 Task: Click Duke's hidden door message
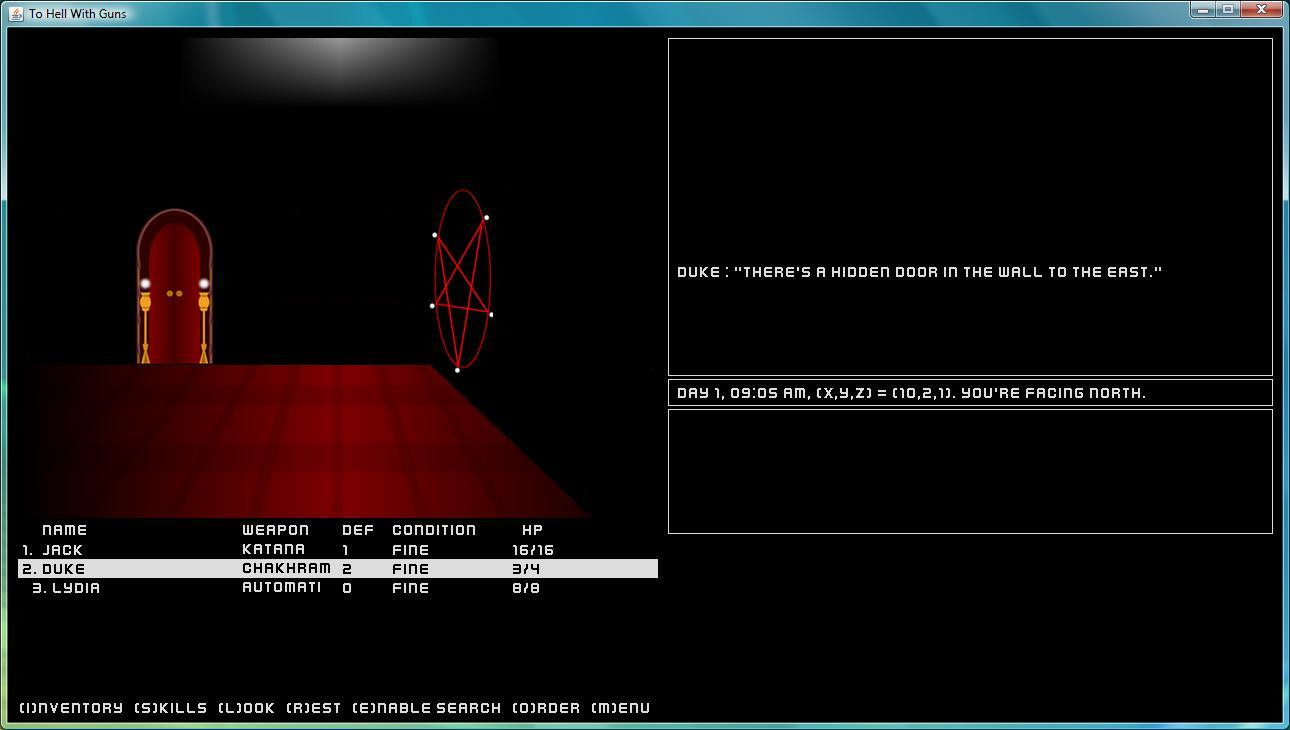(x=919, y=272)
